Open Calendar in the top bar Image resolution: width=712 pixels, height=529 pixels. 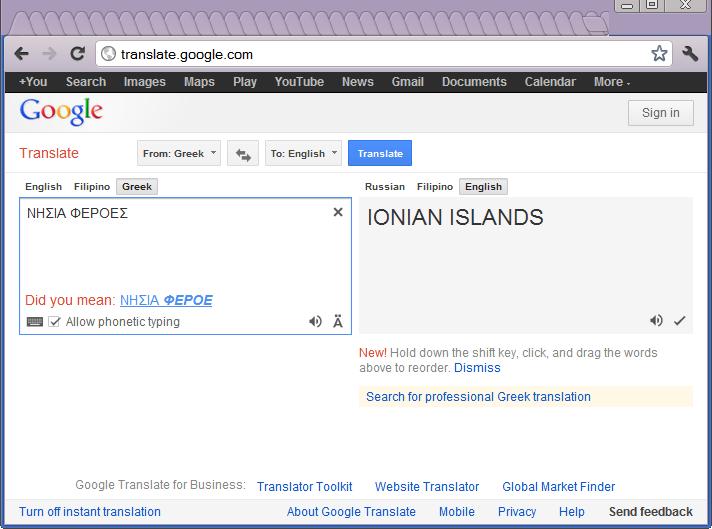(550, 82)
